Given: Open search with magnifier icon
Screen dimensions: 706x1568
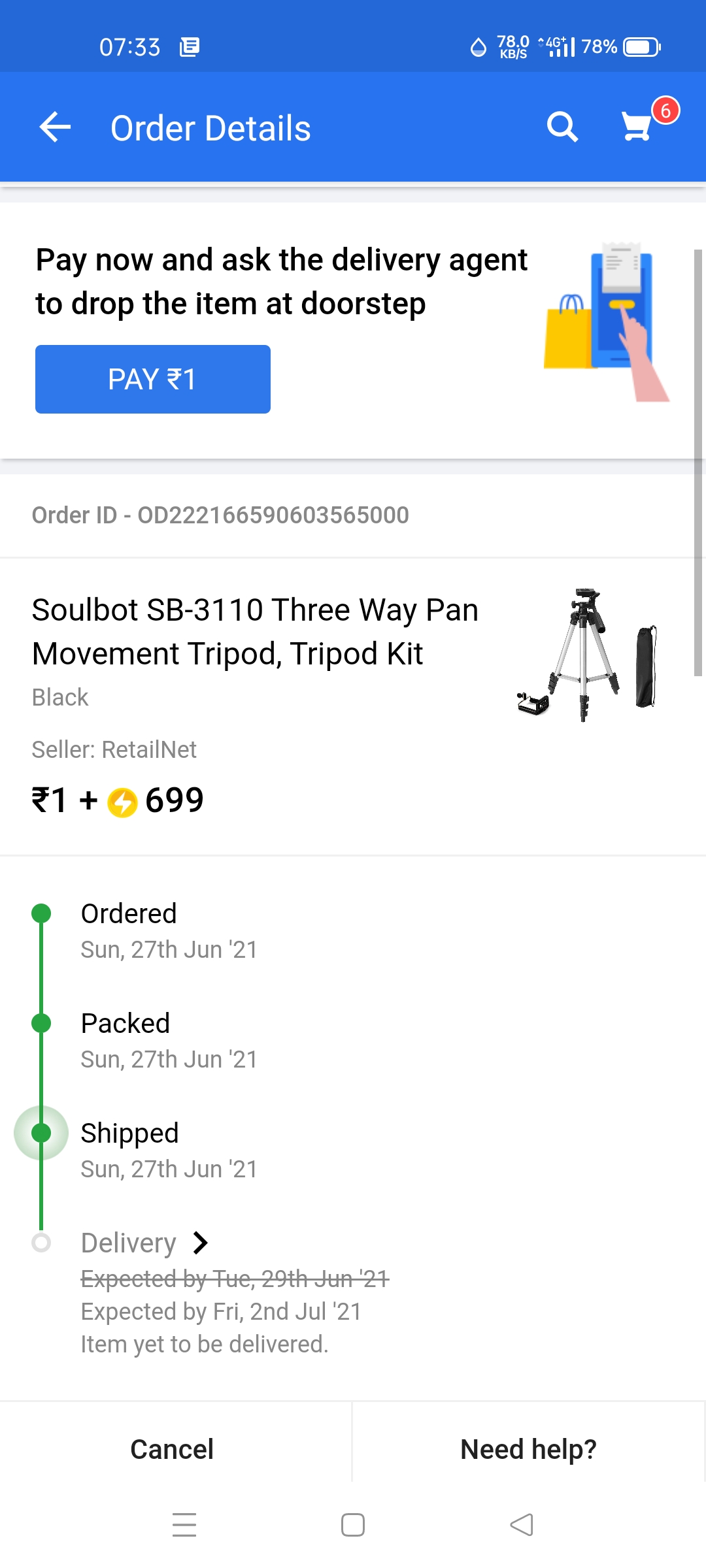Looking at the screenshot, I should click(x=562, y=127).
